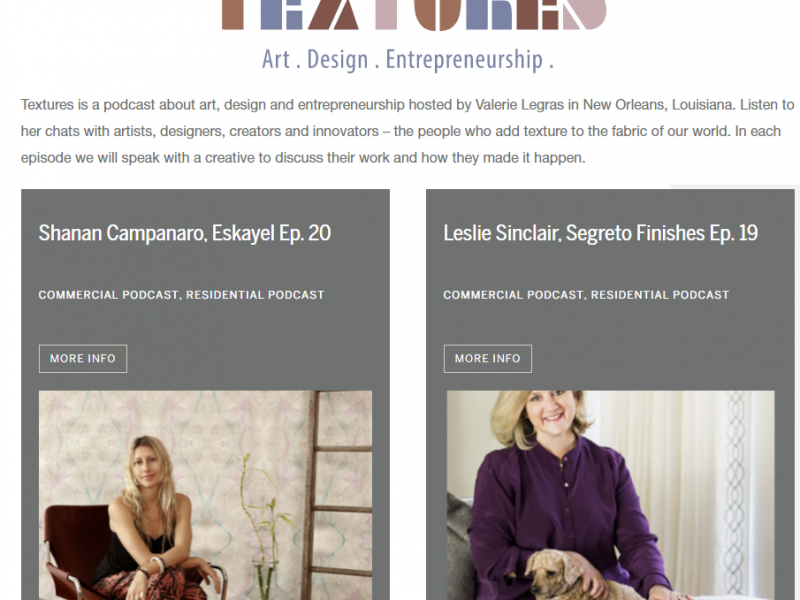Open the Leslie Sinclair, Segreto Finishes Ep. 19 title
The image size is (800, 600).
coord(601,233)
